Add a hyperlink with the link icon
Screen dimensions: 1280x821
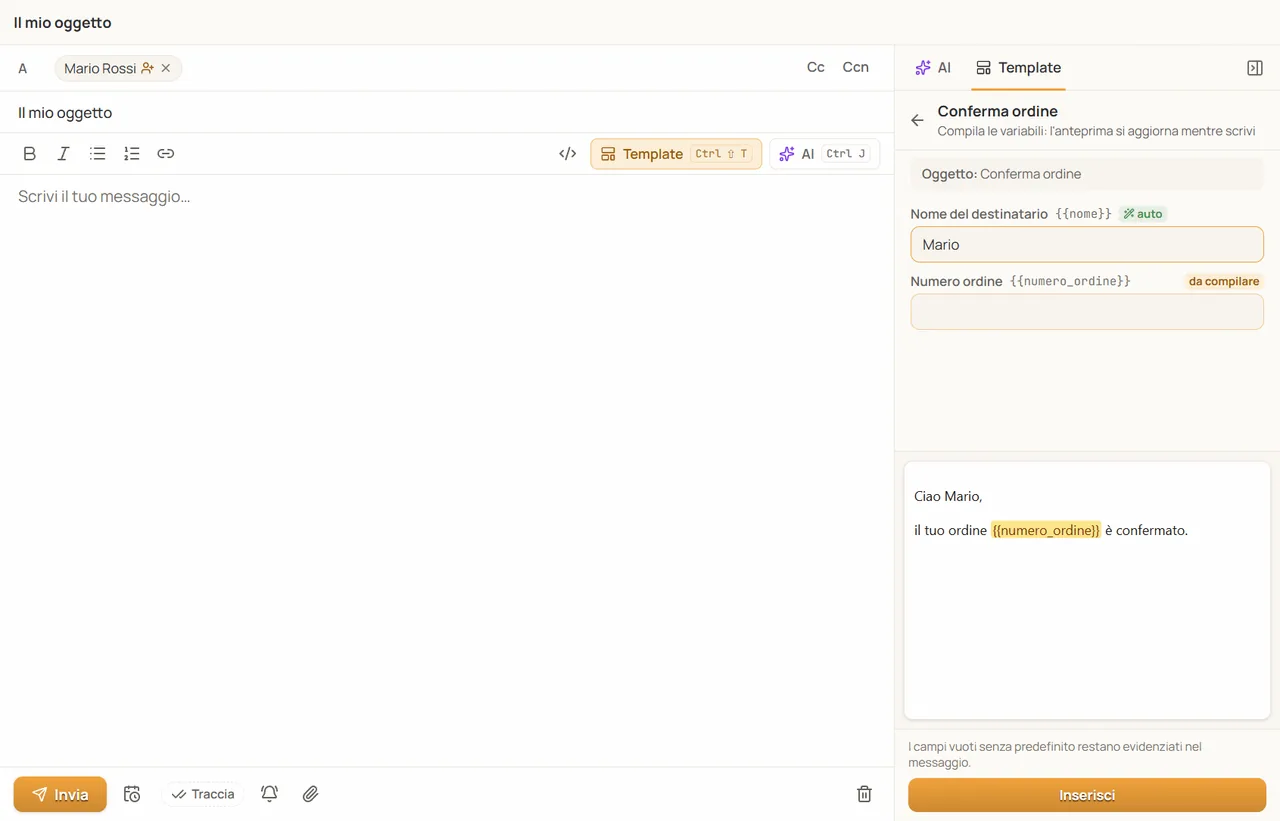pyautogui.click(x=166, y=154)
